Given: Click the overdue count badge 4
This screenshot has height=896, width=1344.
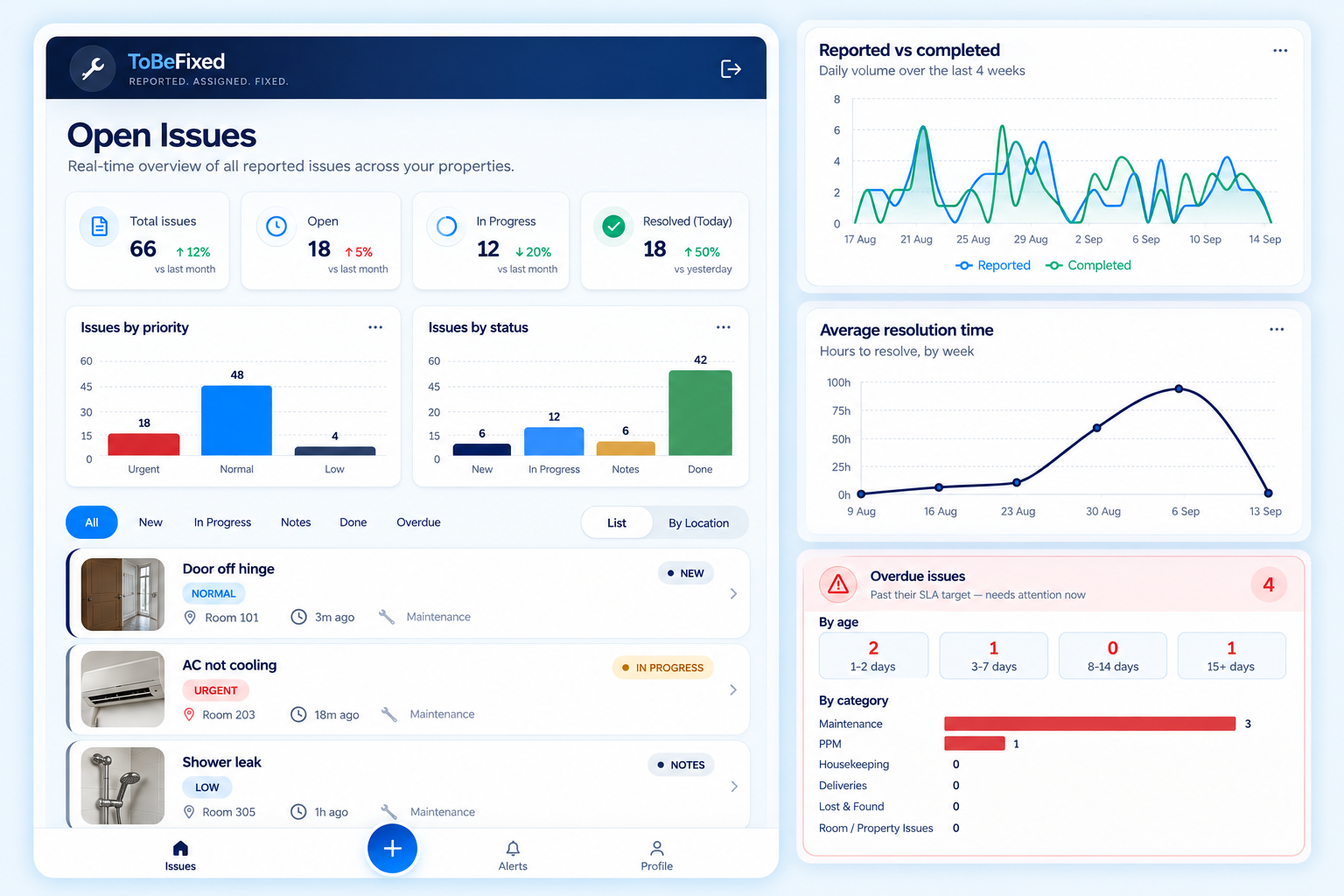Looking at the screenshot, I should point(1269,584).
